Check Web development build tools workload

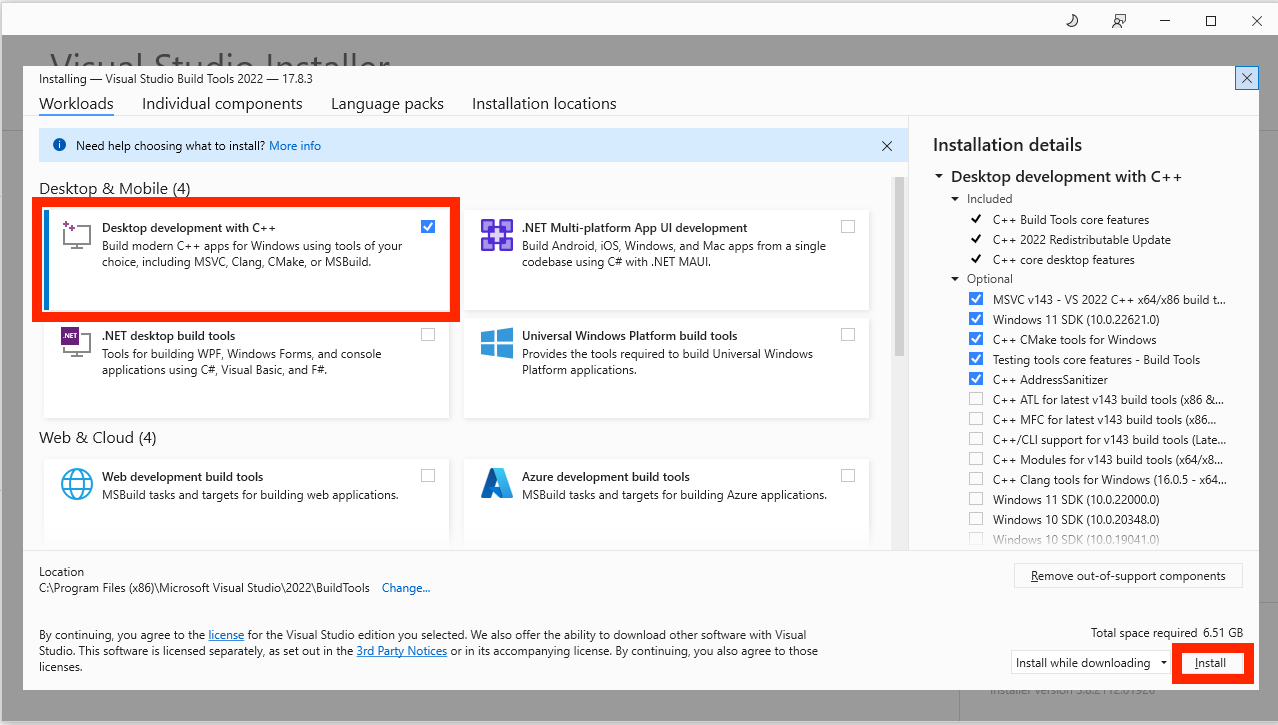click(428, 476)
